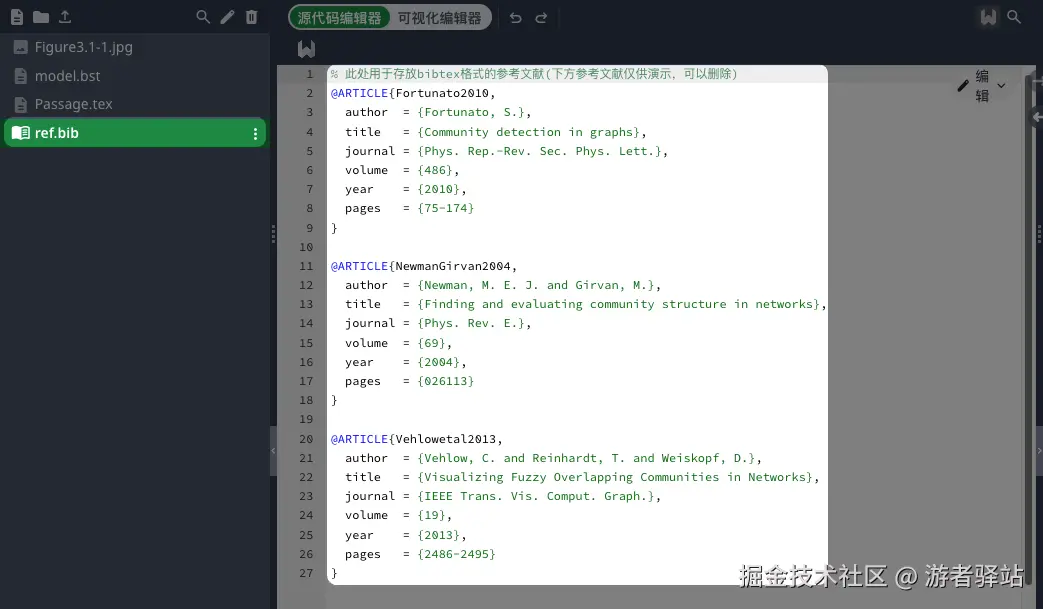Viewport: 1043px width, 609px height.
Task: Click the author value {Newman, M. E. J. and Girvan, M.}
Action: [x=535, y=285]
